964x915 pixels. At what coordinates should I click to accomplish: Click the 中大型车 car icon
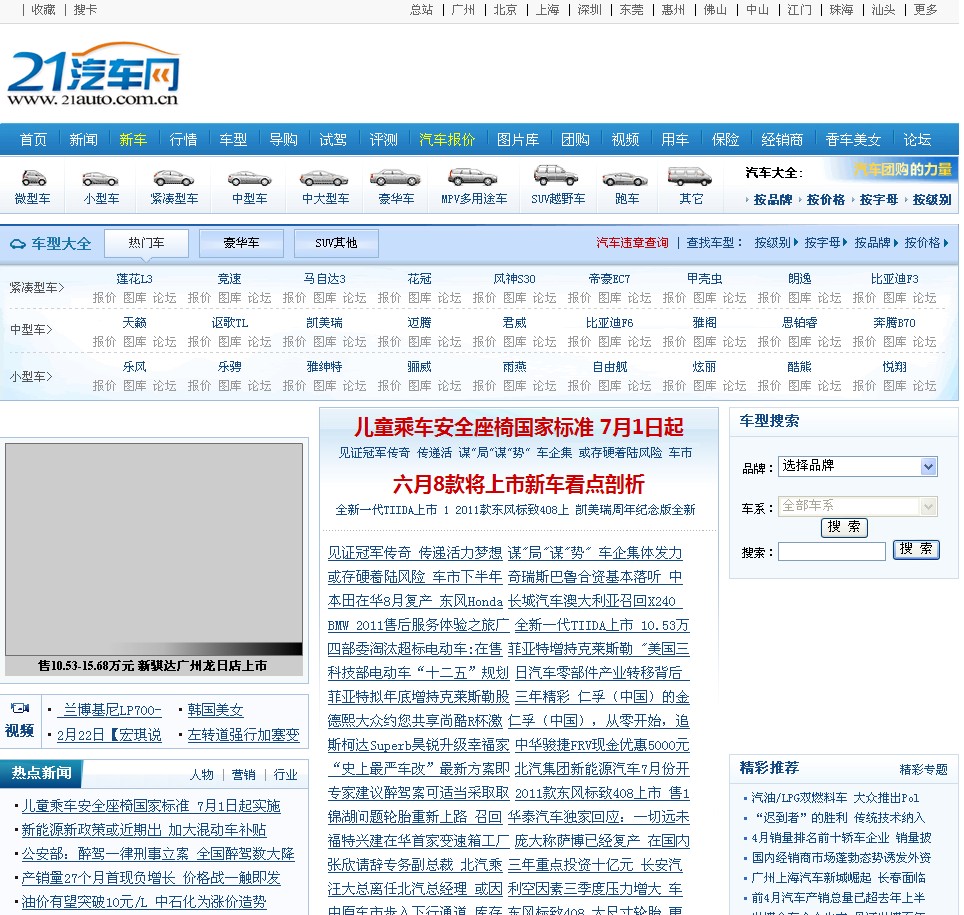point(324,179)
